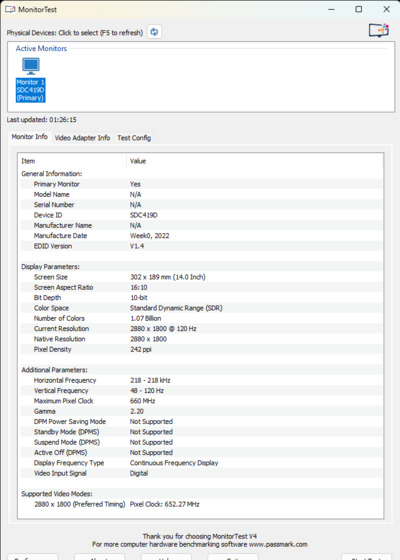Viewport: 400px width, 560px height.
Task: Click the Value column header
Action: click(x=255, y=161)
